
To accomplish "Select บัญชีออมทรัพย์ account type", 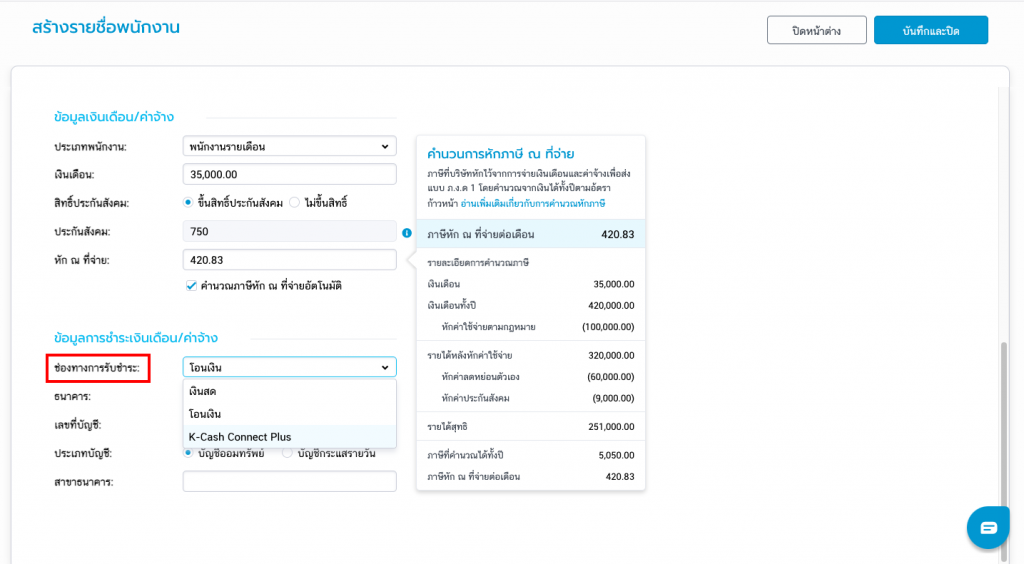I will tap(189, 453).
